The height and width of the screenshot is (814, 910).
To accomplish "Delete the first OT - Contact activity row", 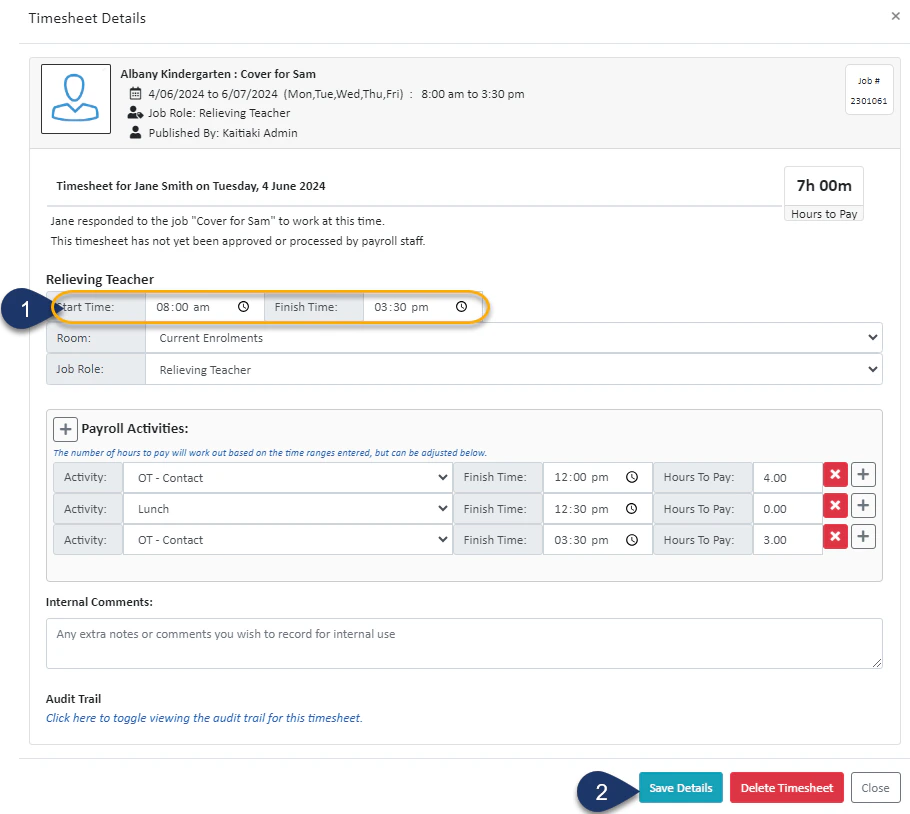I will (x=835, y=475).
